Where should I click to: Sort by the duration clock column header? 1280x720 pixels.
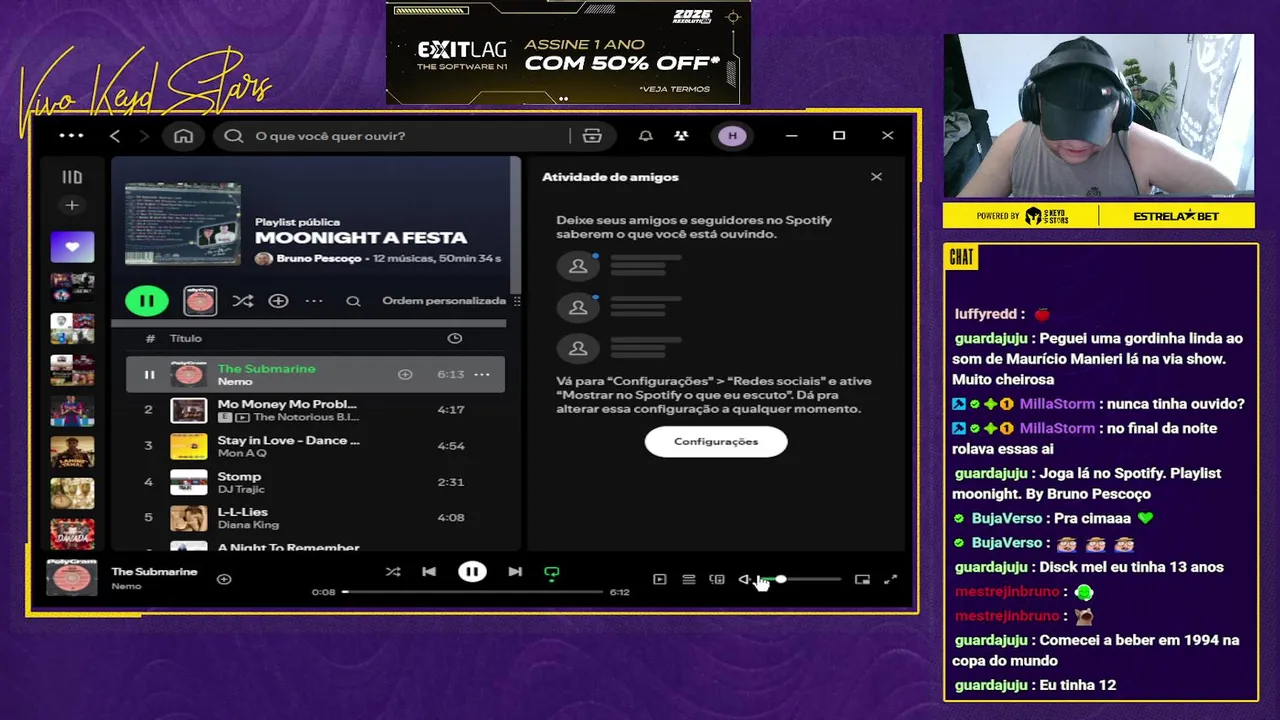coord(455,339)
